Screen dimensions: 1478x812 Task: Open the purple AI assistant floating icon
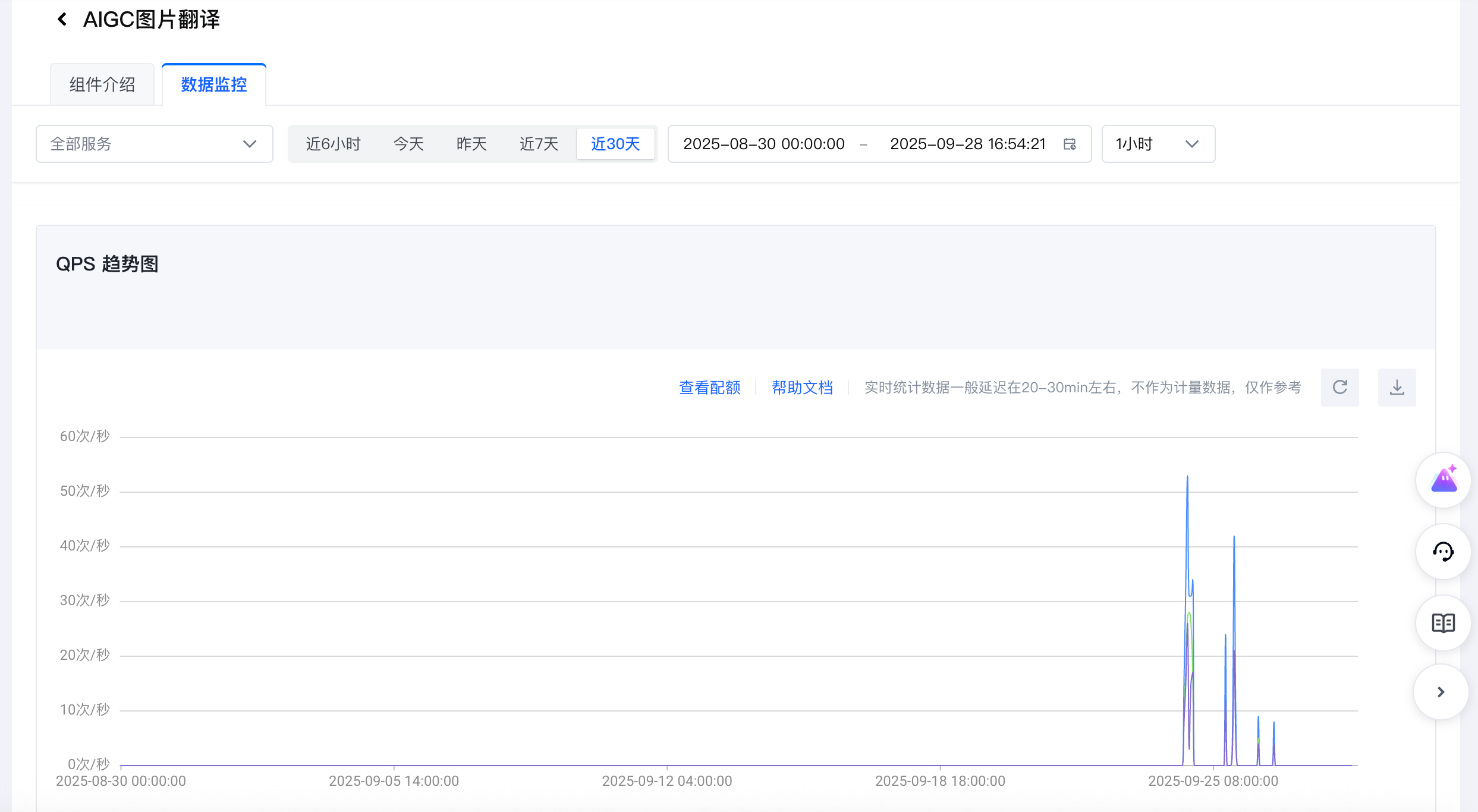pos(1444,480)
